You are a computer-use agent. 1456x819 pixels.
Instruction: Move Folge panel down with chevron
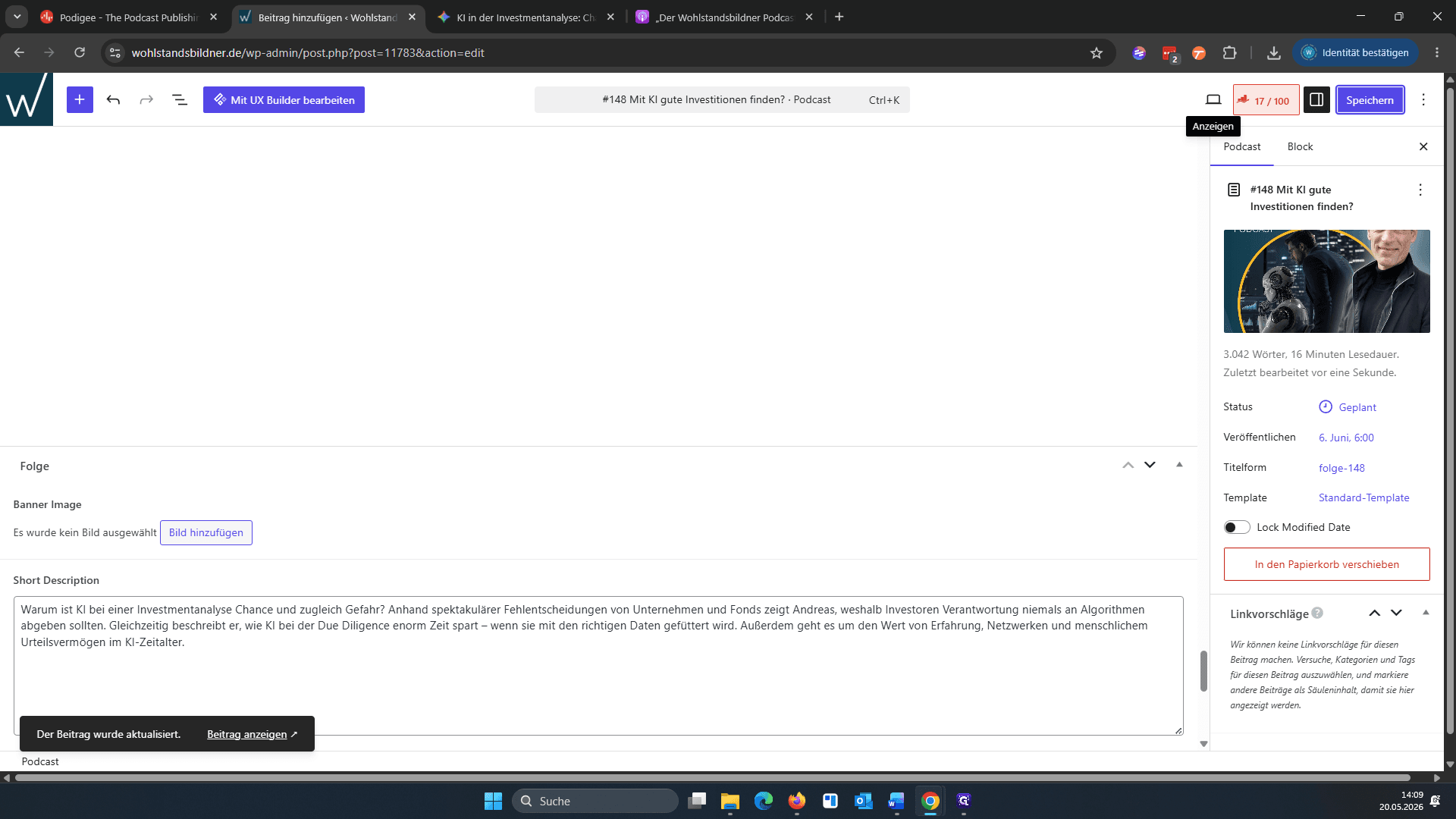[1150, 465]
